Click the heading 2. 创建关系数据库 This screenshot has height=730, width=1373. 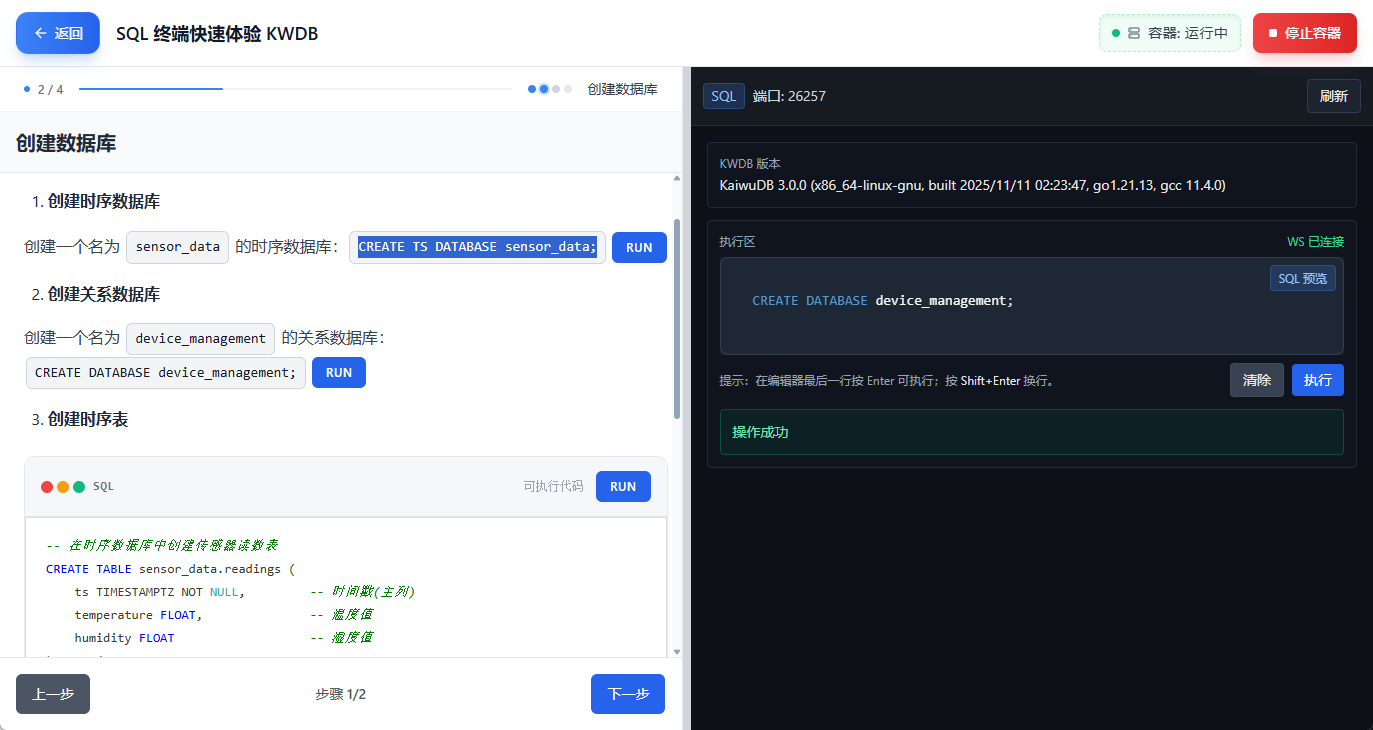[x=96, y=294]
